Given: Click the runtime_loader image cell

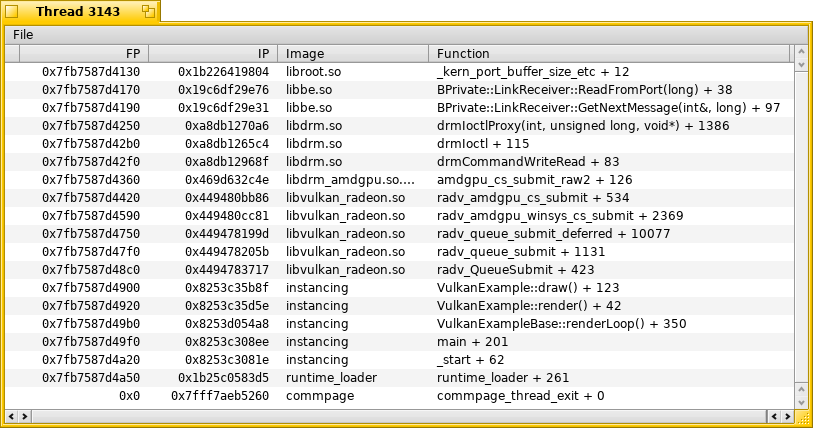Looking at the screenshot, I should pos(331,378).
